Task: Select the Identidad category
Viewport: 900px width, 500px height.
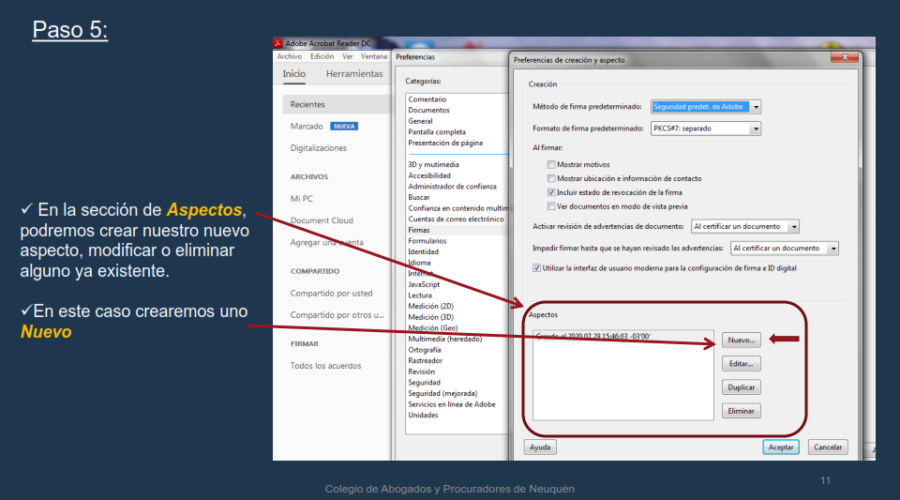Action: pyautogui.click(x=423, y=252)
